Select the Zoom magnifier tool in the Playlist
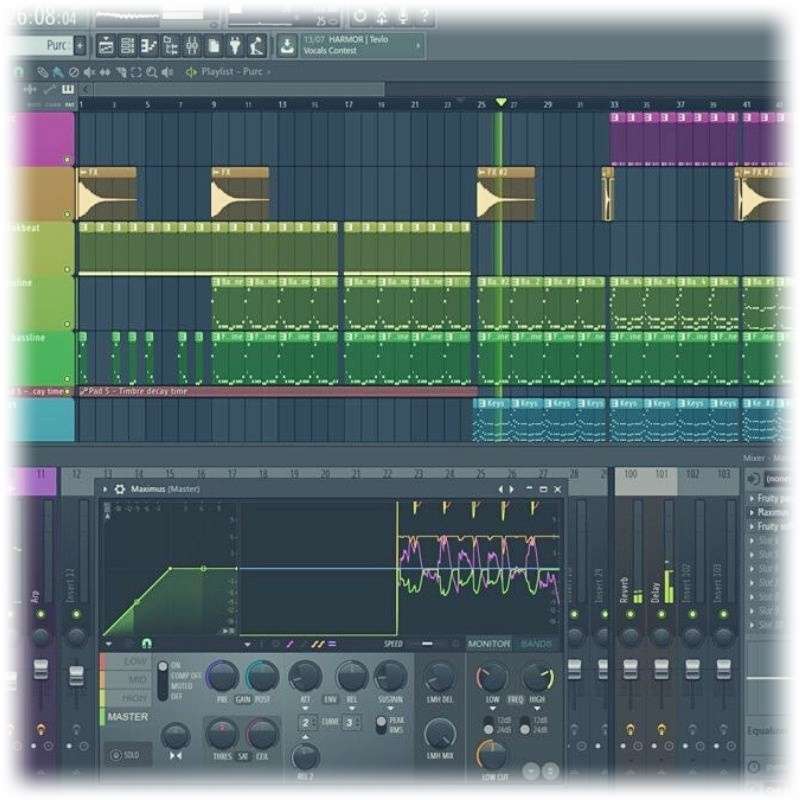Screen dimensions: 800x800 click(x=150, y=72)
